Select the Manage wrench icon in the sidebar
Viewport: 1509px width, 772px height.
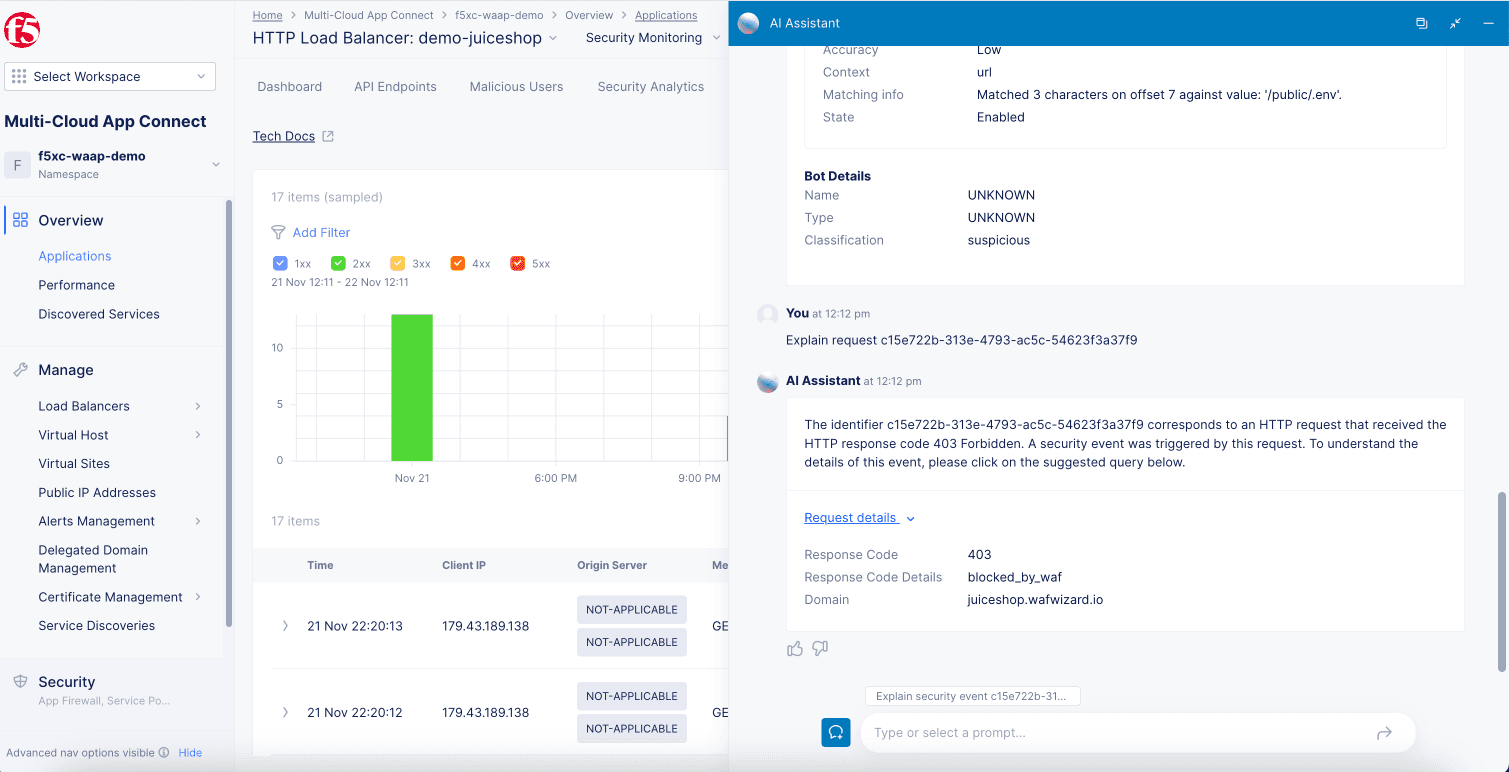[18, 369]
